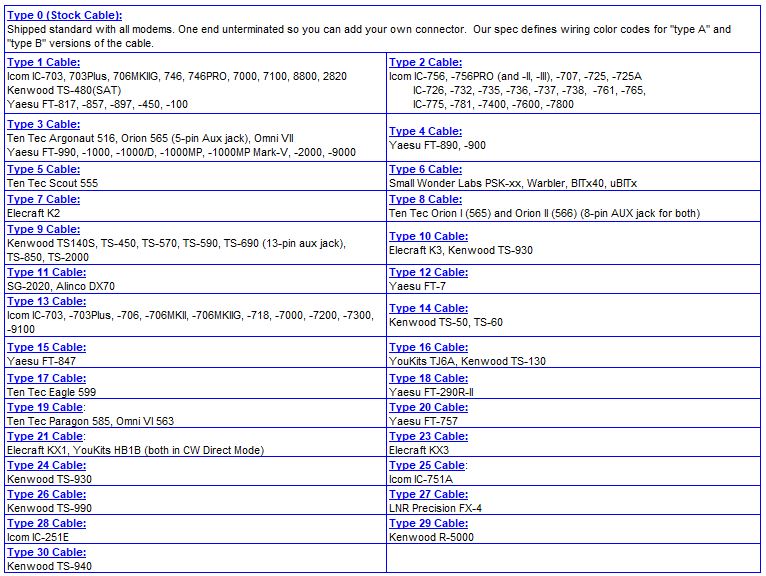Follow the Type 10 Cable link
The image size is (766, 576).
(x=429, y=236)
